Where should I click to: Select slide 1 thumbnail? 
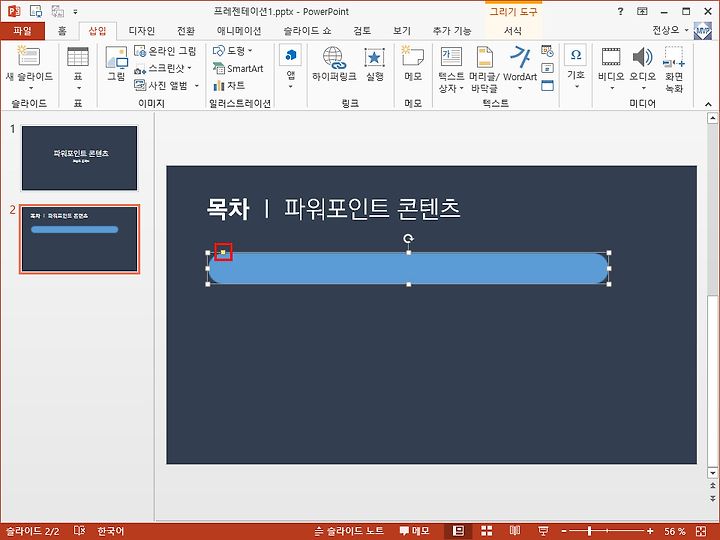(x=79, y=158)
